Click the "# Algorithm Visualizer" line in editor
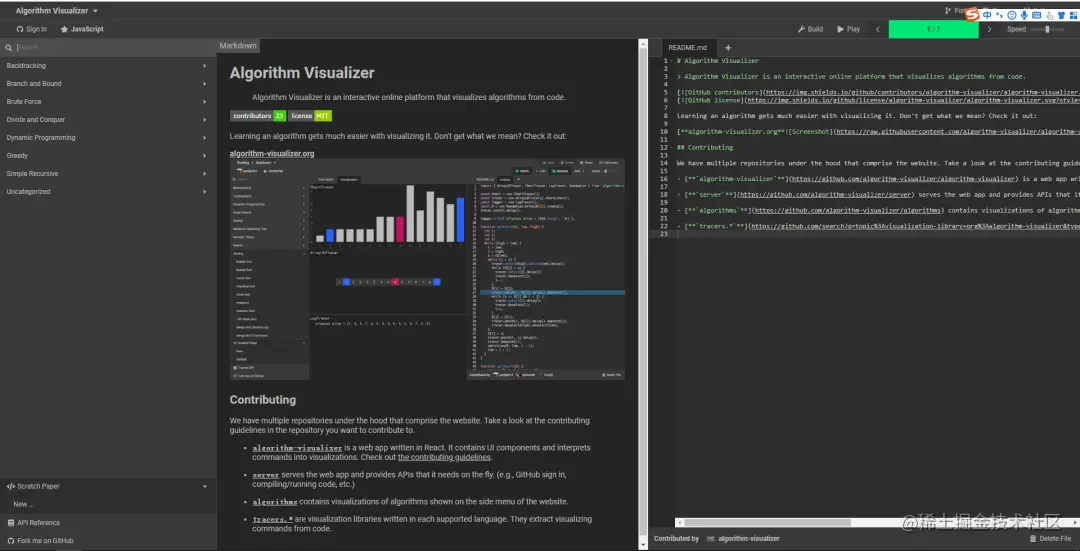 (x=718, y=61)
